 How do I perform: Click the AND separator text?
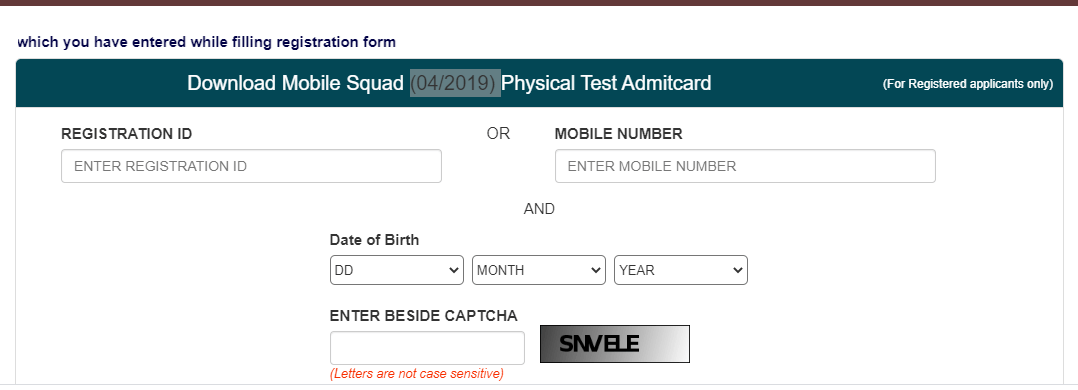[539, 209]
